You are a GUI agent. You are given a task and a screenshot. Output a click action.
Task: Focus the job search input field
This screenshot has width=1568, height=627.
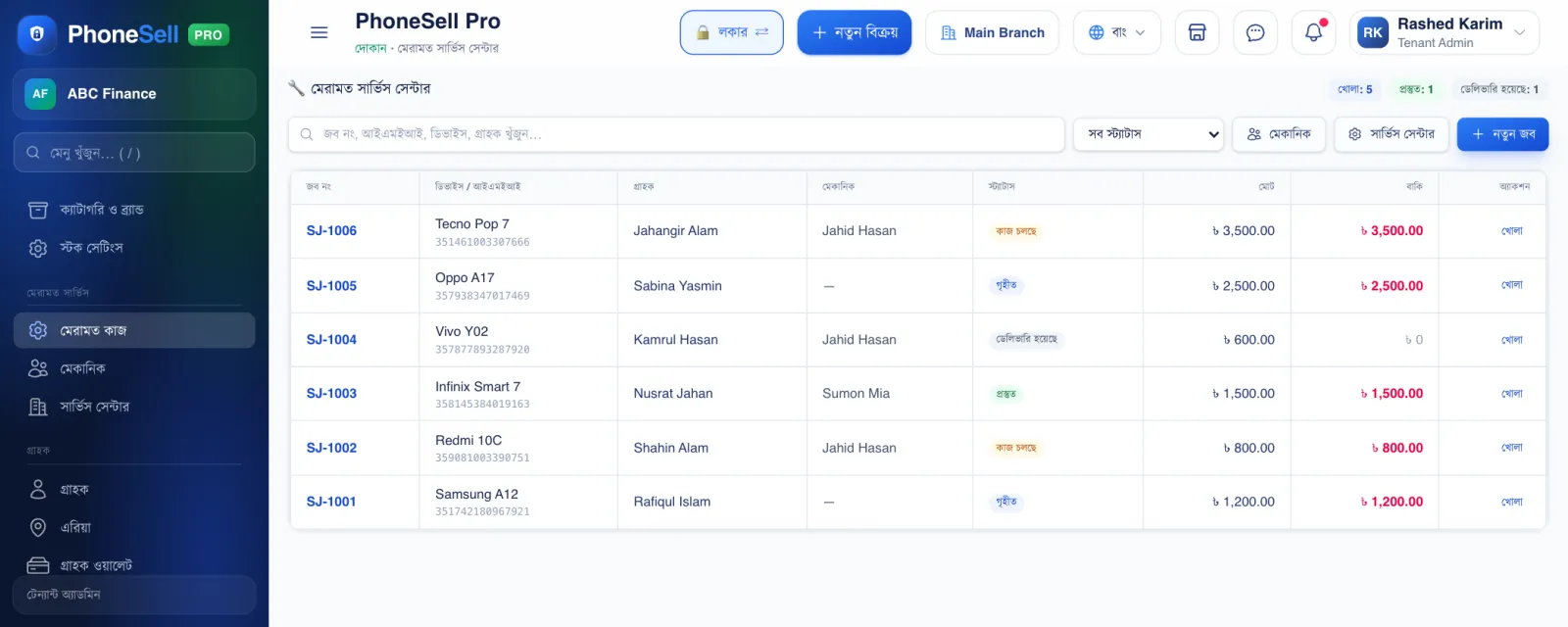coord(676,134)
